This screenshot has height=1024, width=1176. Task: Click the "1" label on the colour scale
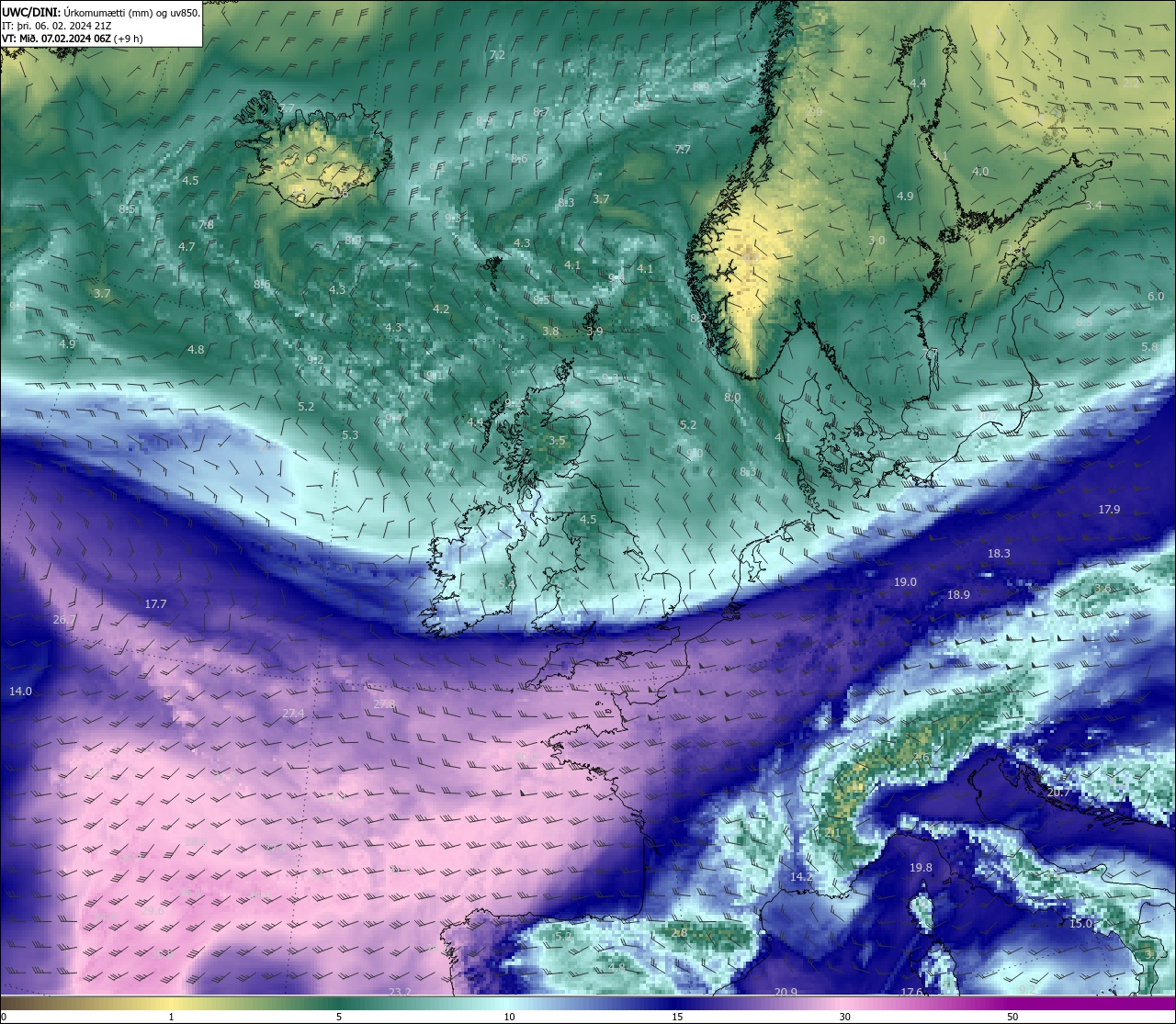tap(171, 1017)
